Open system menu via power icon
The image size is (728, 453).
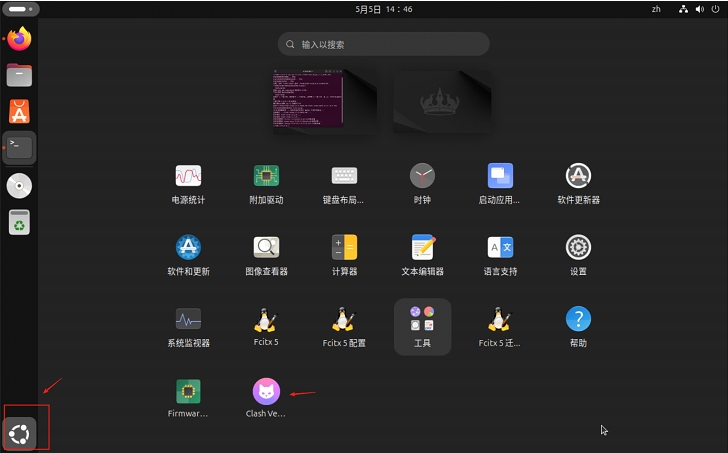pyautogui.click(x=715, y=9)
